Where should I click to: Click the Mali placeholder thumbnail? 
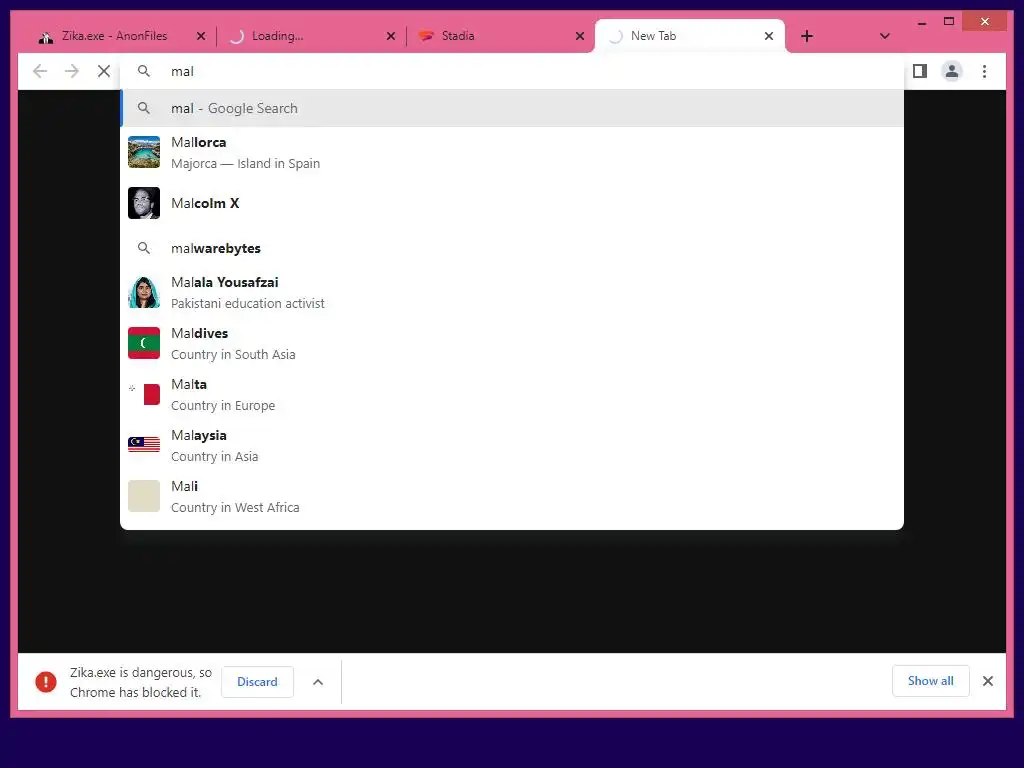144,496
